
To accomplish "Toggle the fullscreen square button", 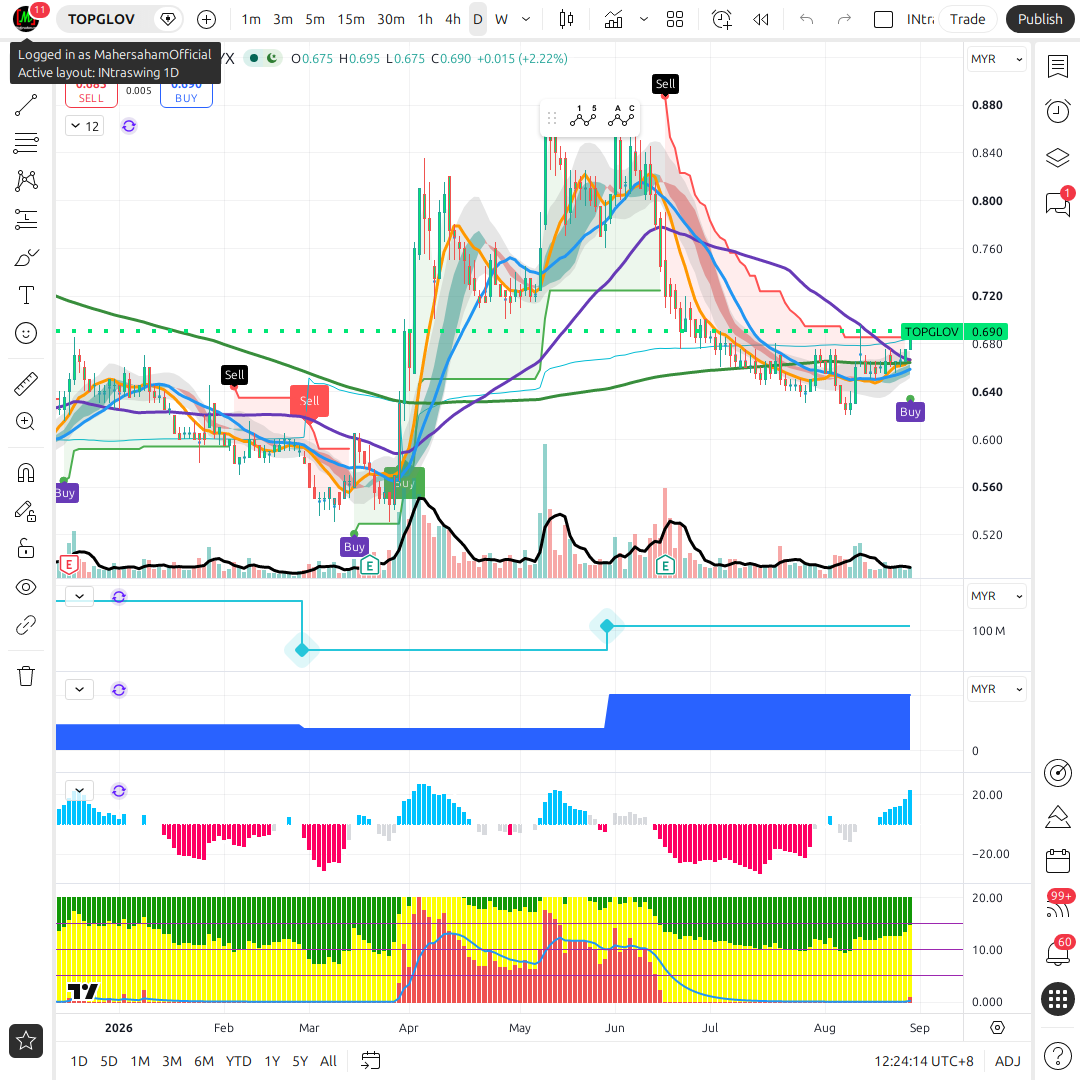I will [x=883, y=19].
